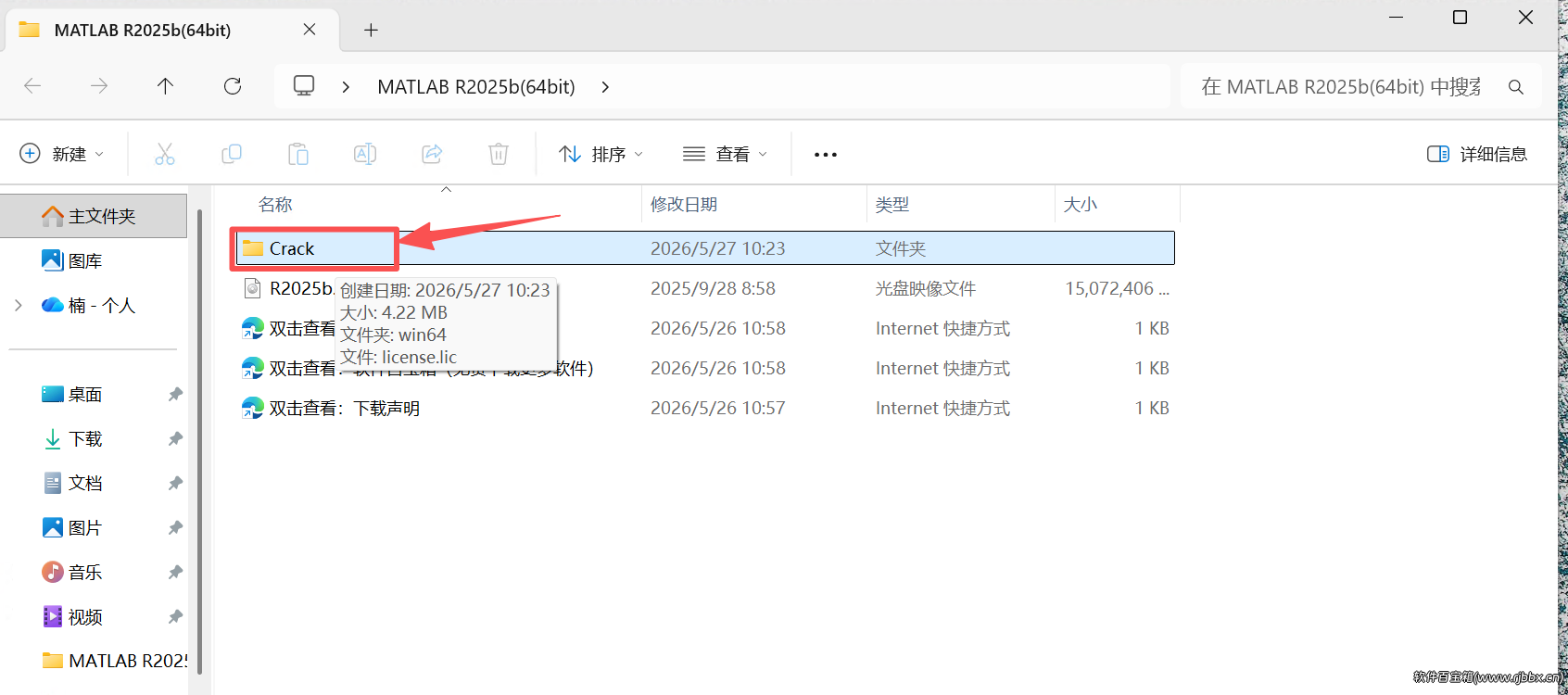1568x695 pixels.
Task: Select the 下载声明 shortcut file name
Action: pyautogui.click(x=344, y=409)
